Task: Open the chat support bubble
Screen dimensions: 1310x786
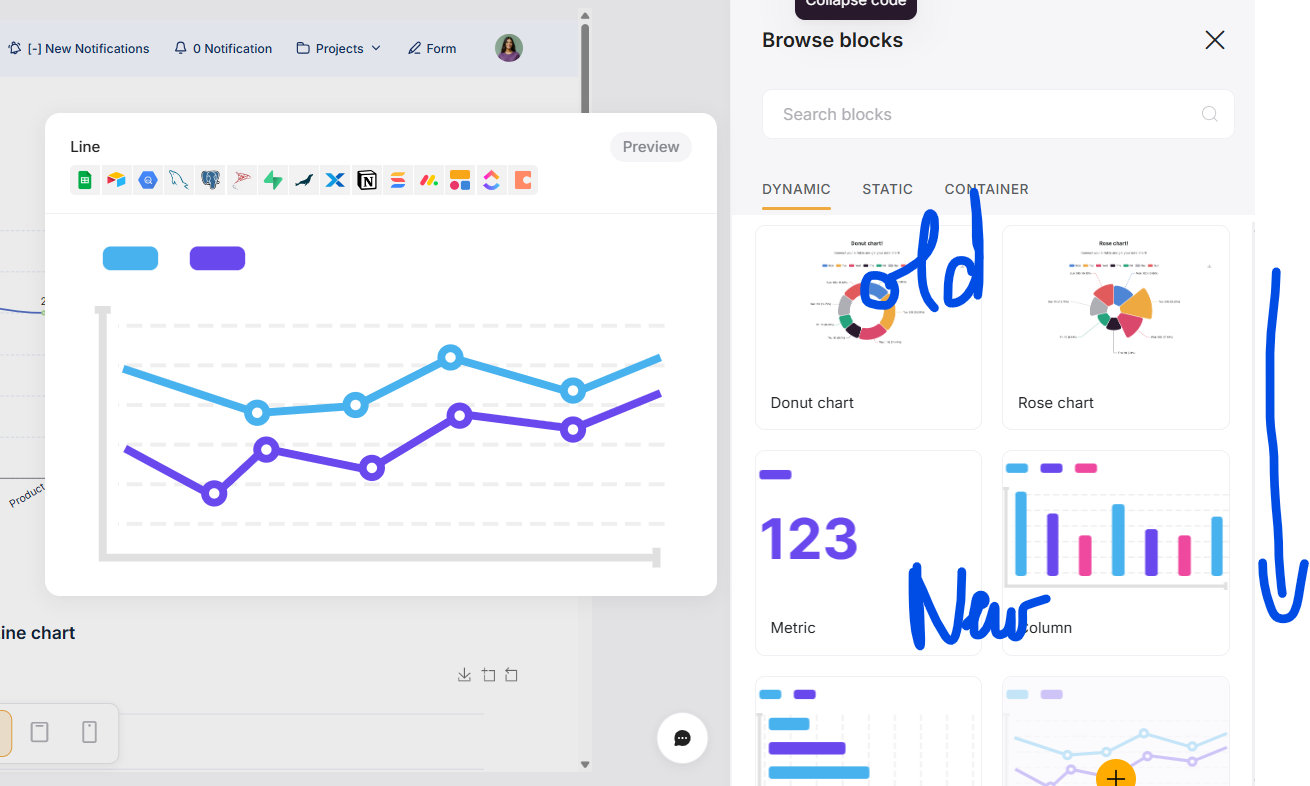Action: tap(682, 738)
